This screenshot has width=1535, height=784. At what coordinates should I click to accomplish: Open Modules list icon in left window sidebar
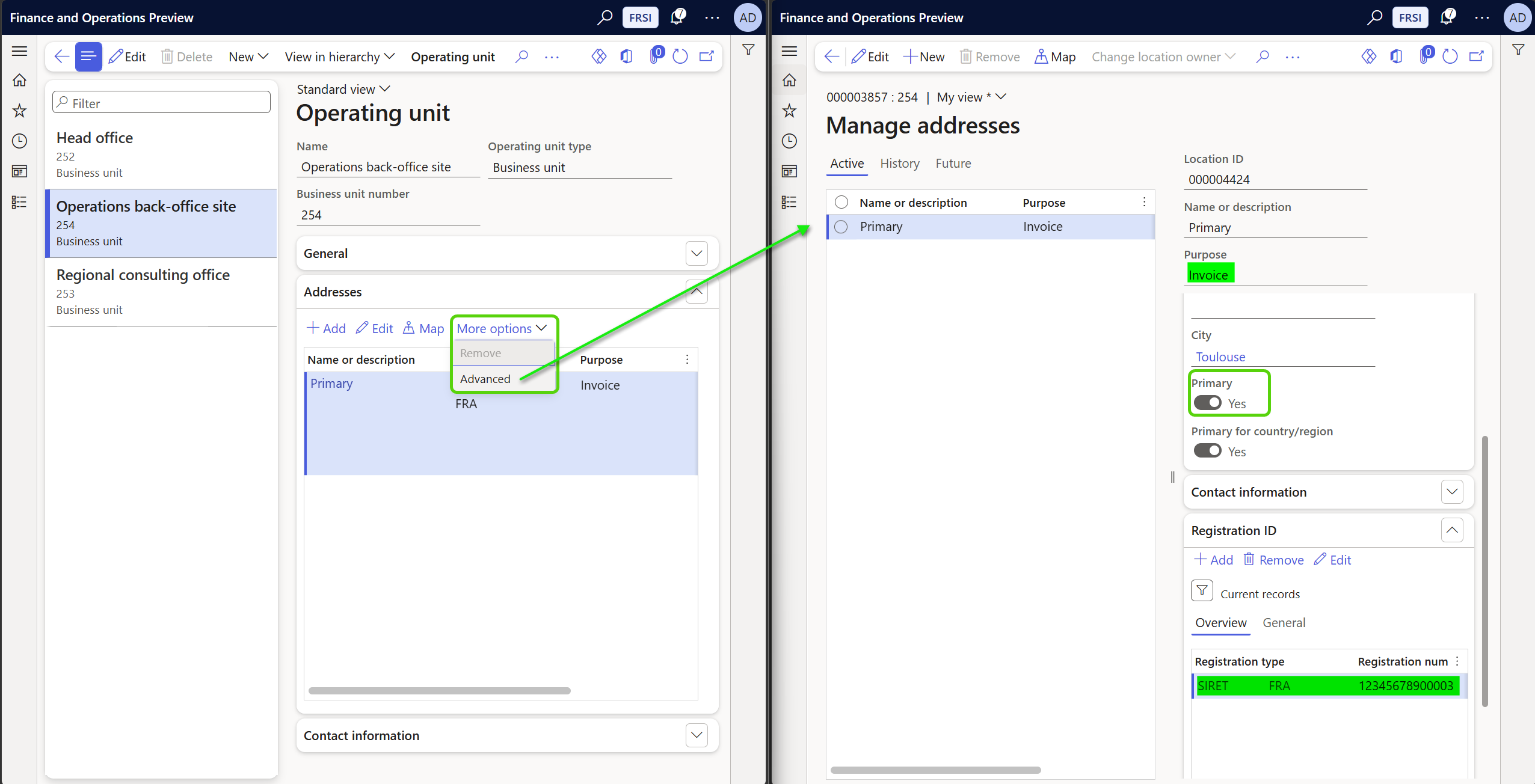[x=19, y=202]
